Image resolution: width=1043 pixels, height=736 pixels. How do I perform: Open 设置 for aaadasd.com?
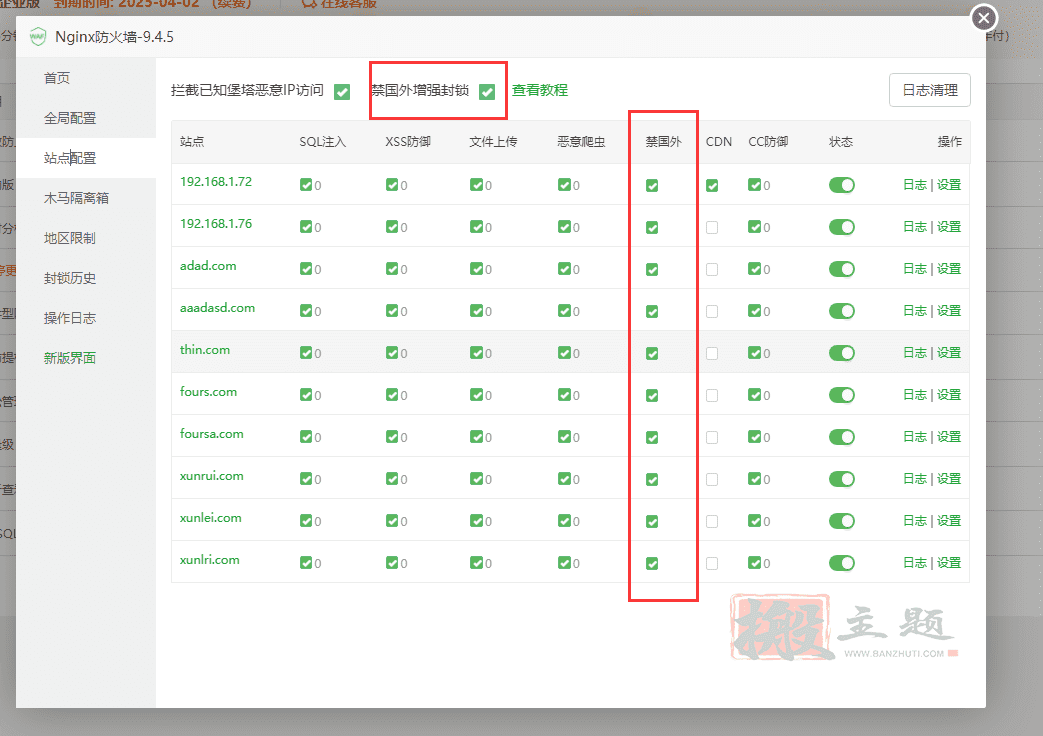pyautogui.click(x=949, y=311)
